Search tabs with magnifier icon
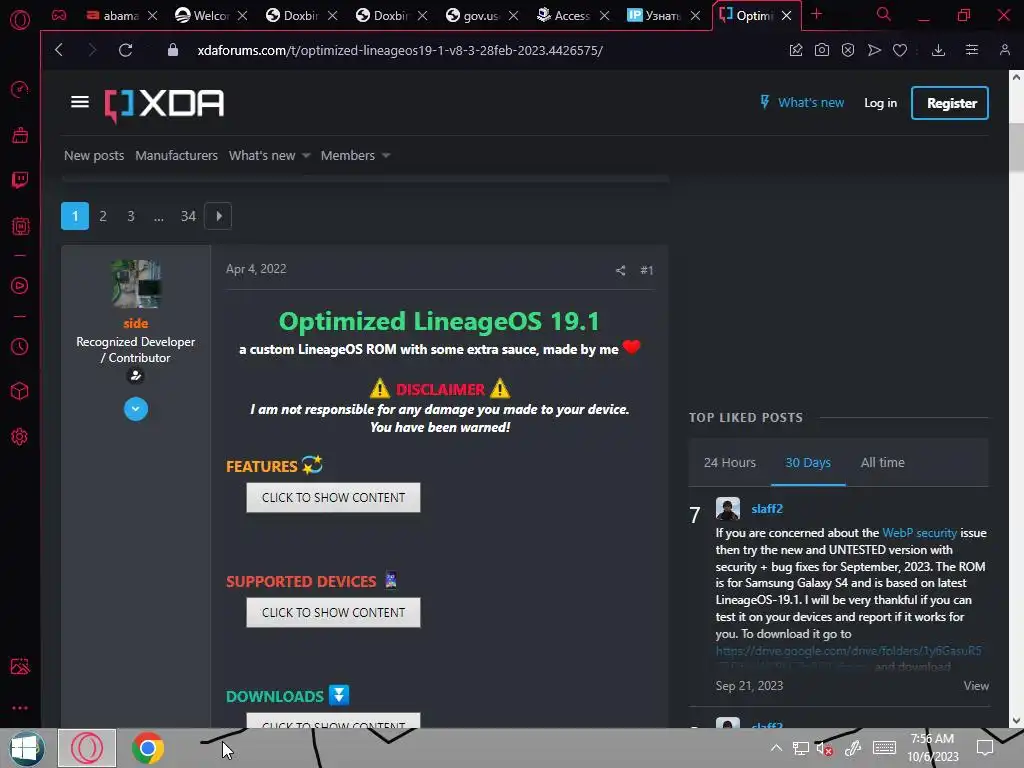The height and width of the screenshot is (768, 1024). coord(884,14)
